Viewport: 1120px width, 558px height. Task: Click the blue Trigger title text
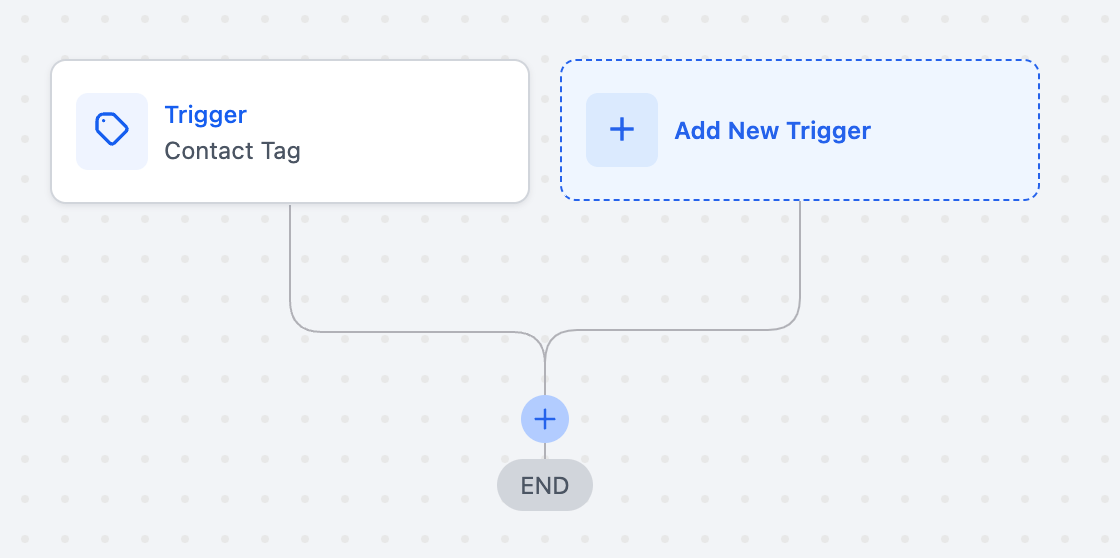pyautogui.click(x=205, y=115)
